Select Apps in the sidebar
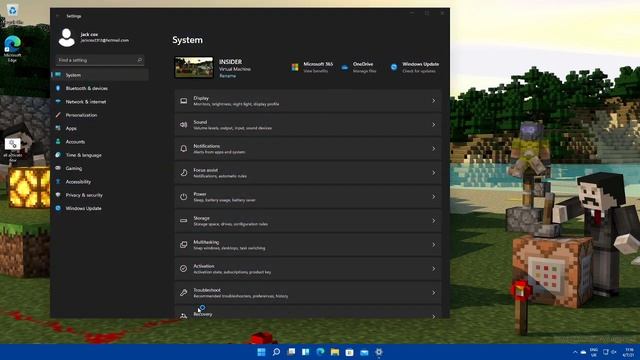640x360 pixels. [x=100, y=128]
